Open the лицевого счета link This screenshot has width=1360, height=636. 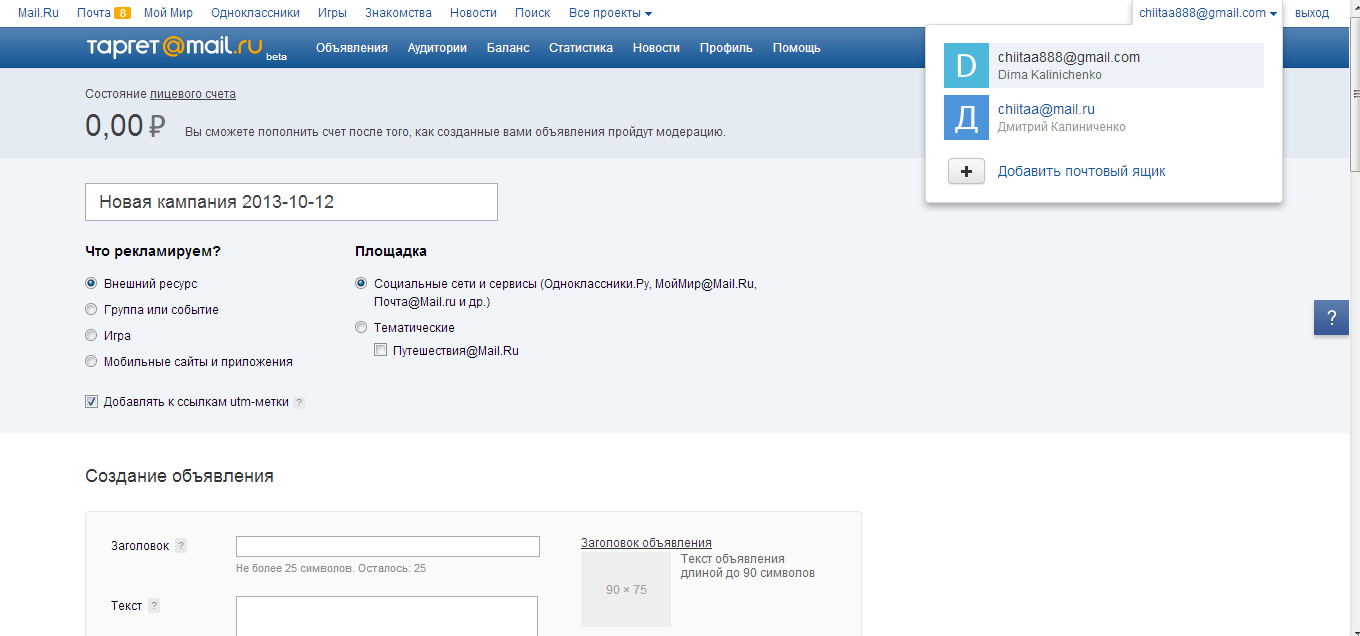[x=193, y=94]
